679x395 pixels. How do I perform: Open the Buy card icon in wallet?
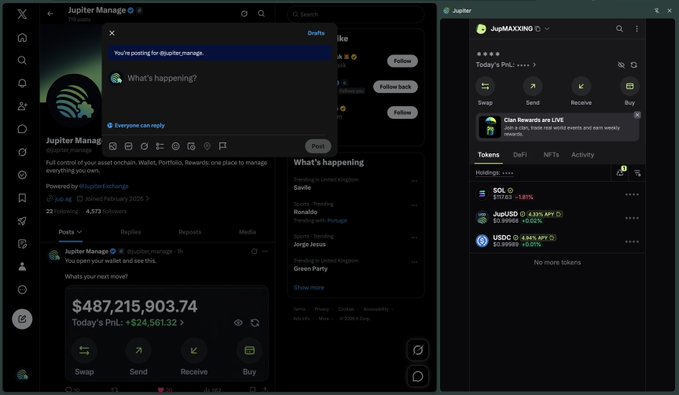(x=630, y=87)
